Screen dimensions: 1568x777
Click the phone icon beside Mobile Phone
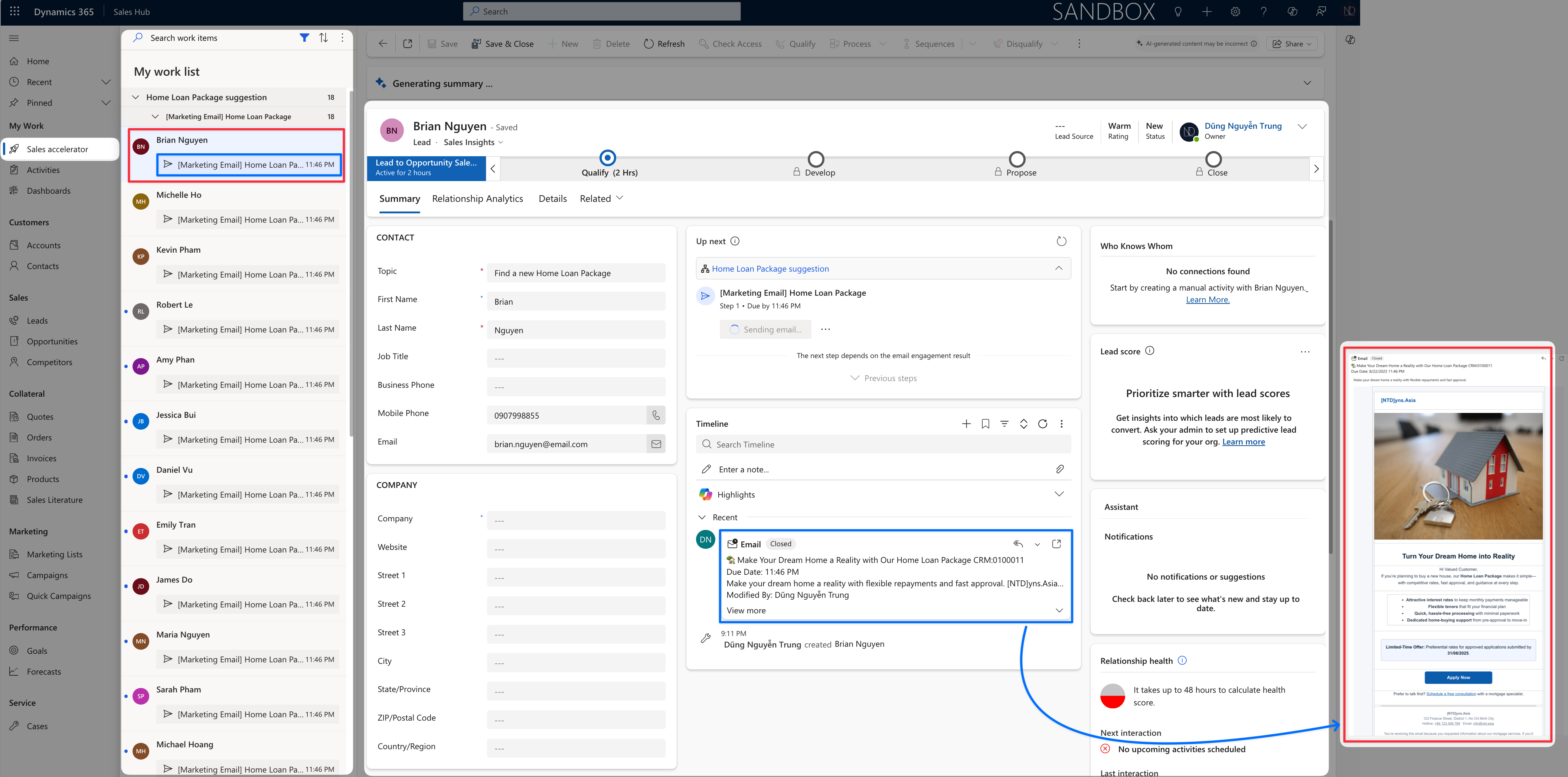tap(656, 415)
